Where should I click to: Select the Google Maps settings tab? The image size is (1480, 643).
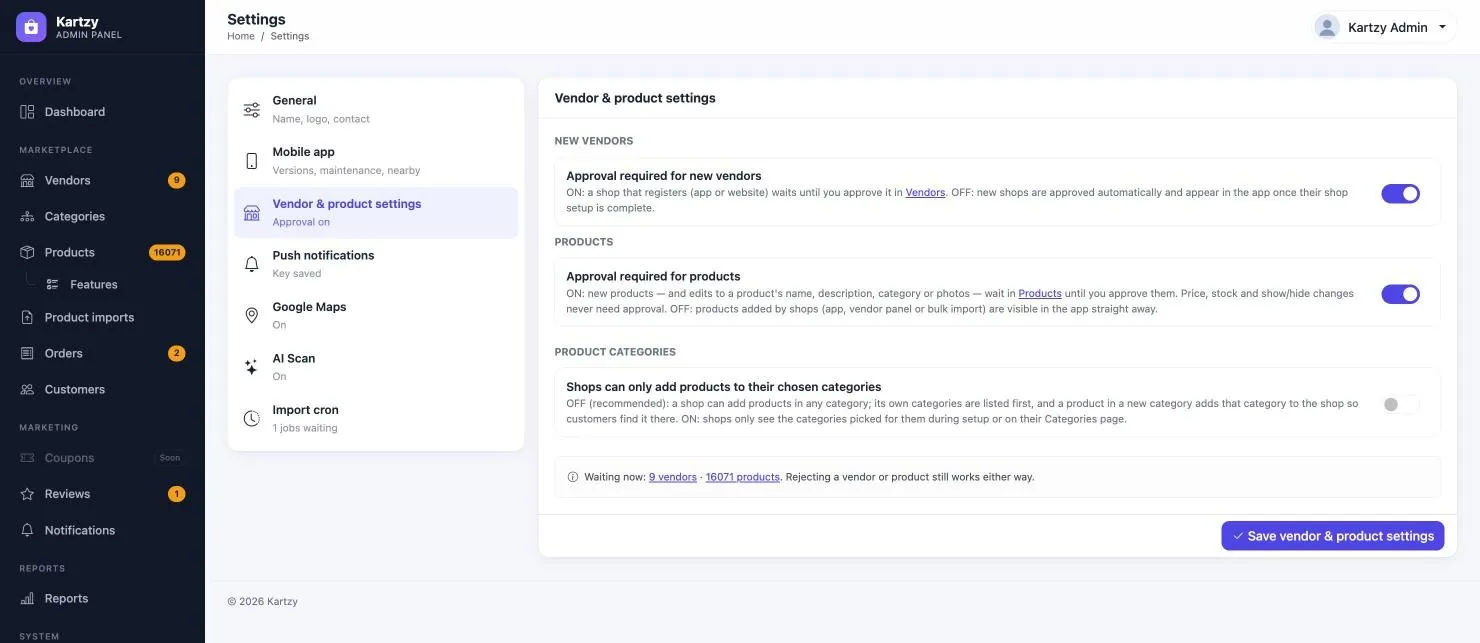[x=376, y=316]
